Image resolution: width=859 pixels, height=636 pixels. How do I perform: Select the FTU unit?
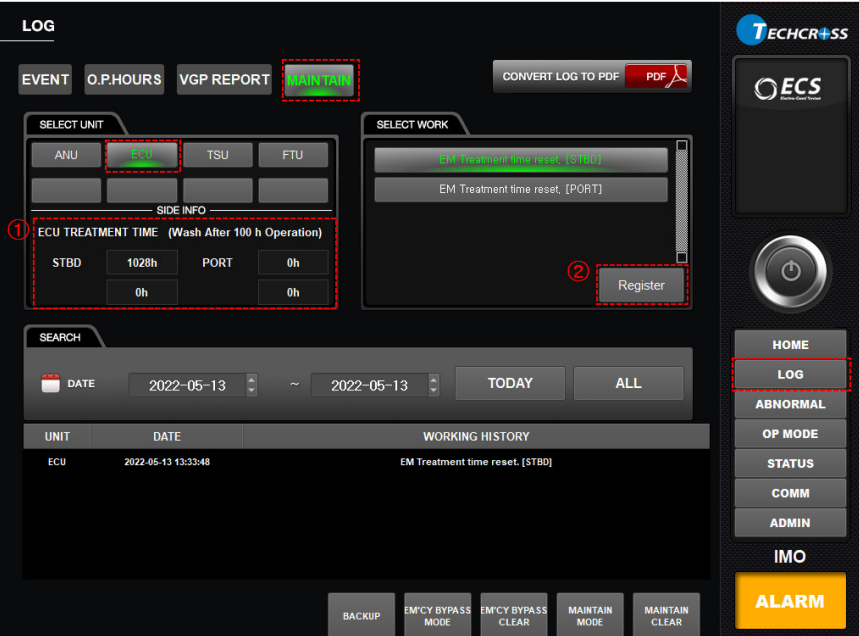[293, 155]
